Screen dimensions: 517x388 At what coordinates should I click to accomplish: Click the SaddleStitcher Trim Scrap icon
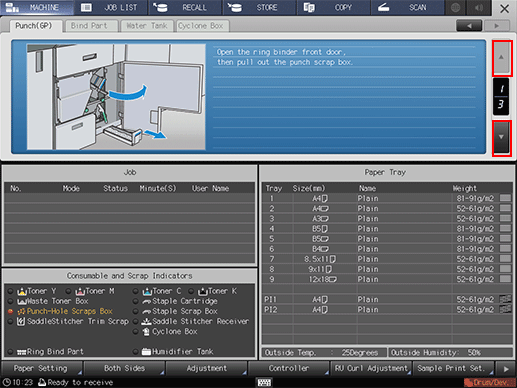click(x=21, y=322)
